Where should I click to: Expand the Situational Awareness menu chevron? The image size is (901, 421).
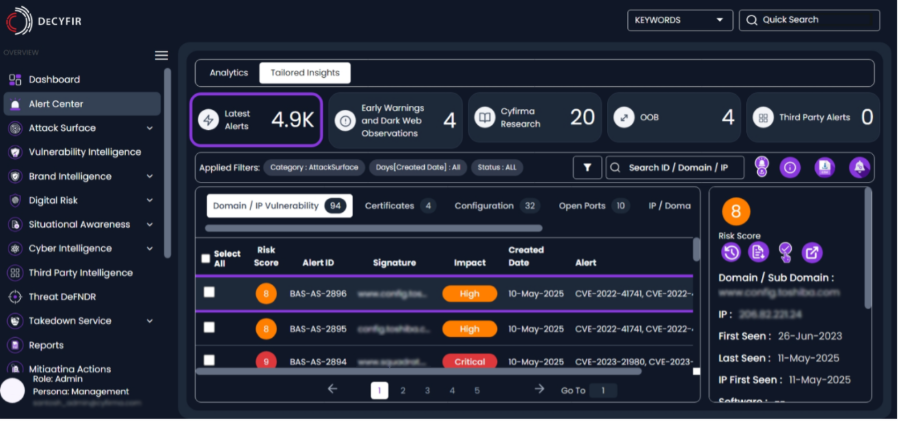click(x=150, y=225)
